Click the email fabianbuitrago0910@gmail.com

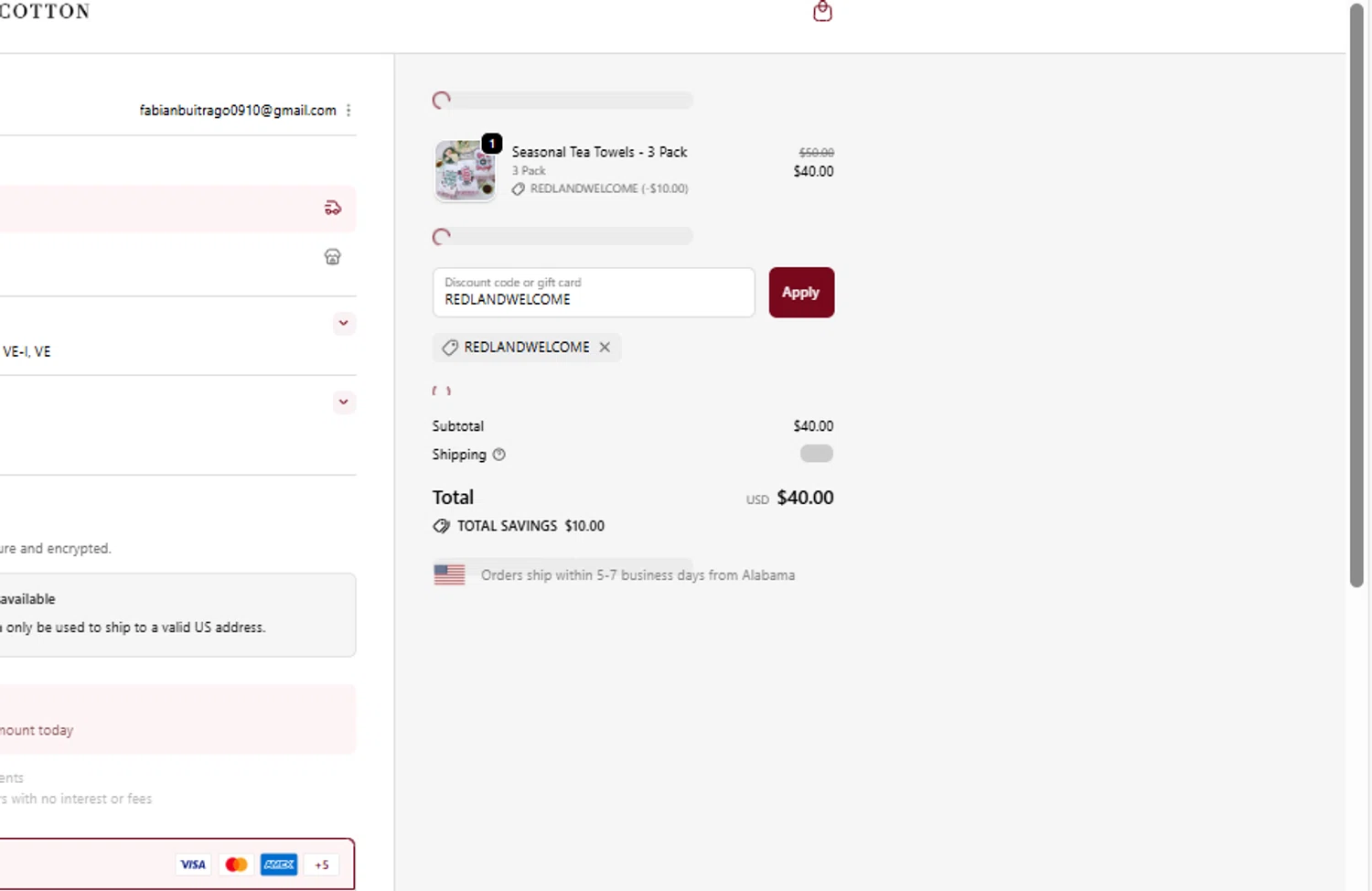(x=238, y=110)
